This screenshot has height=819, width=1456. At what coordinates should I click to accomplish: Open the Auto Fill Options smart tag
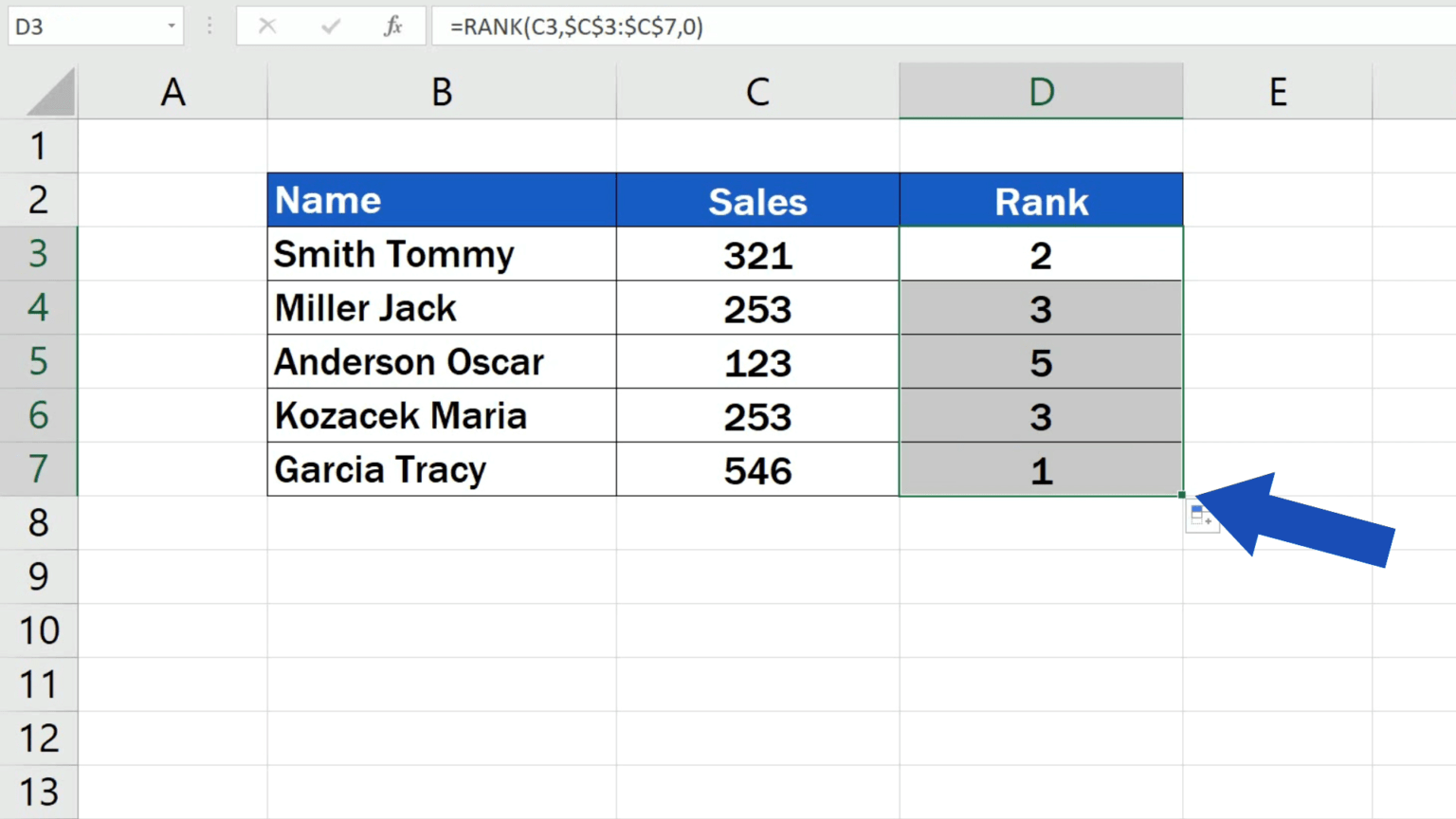click(x=1202, y=515)
